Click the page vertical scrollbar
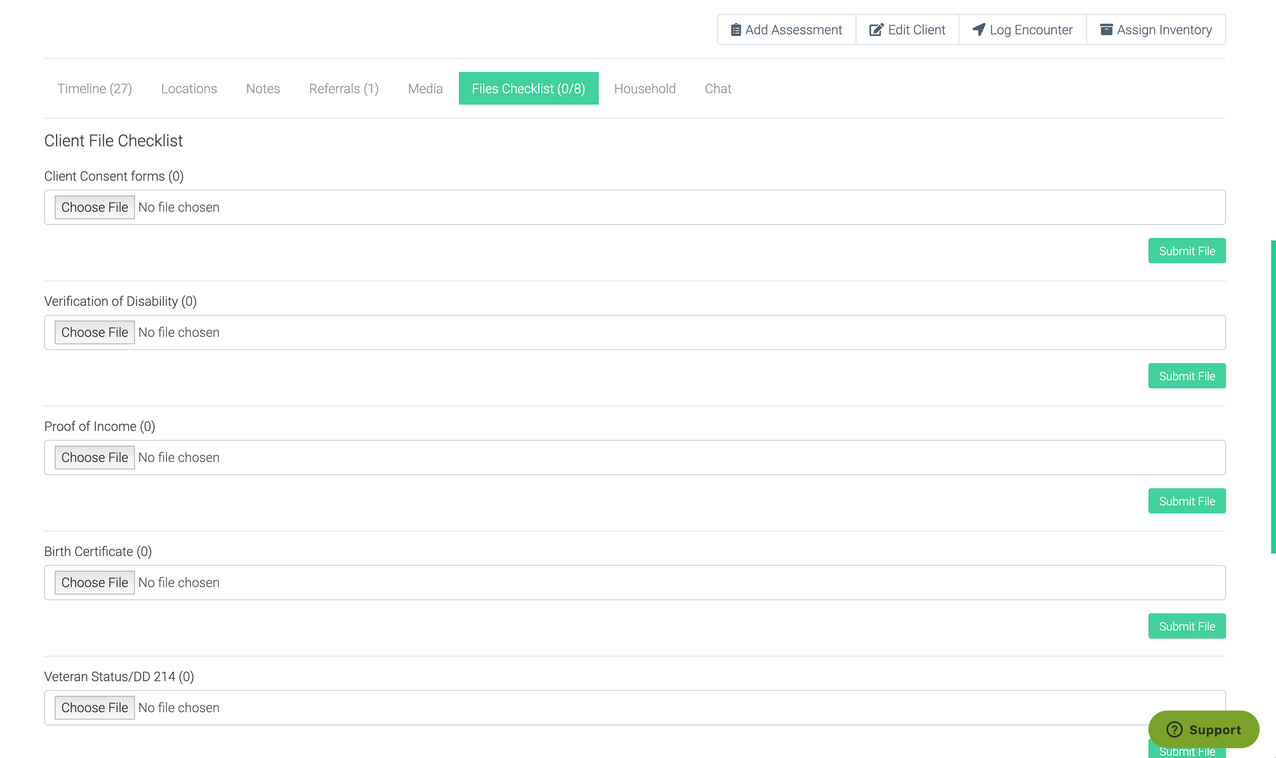This screenshot has width=1276, height=758. tap(1273, 396)
